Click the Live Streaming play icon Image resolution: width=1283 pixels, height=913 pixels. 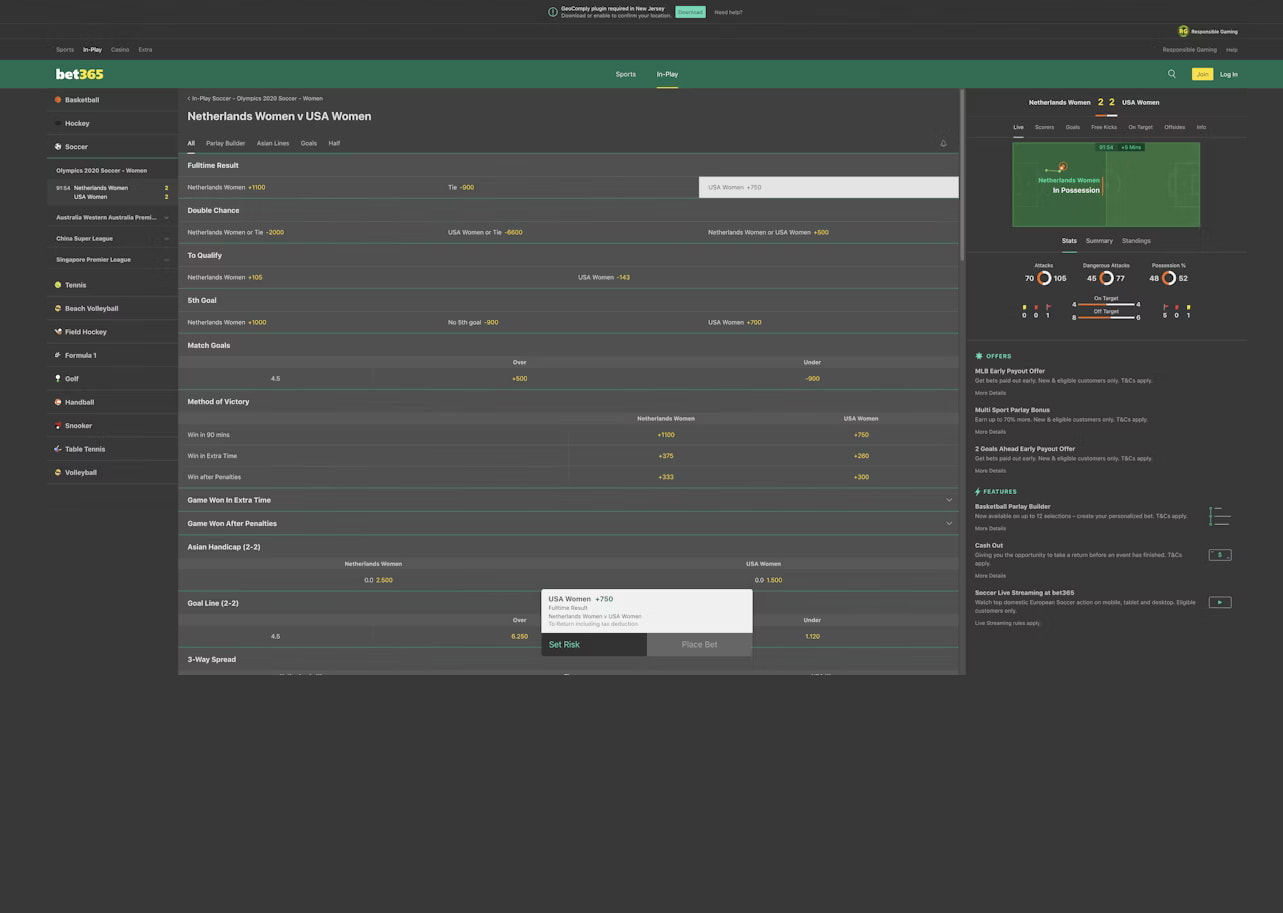point(1220,602)
